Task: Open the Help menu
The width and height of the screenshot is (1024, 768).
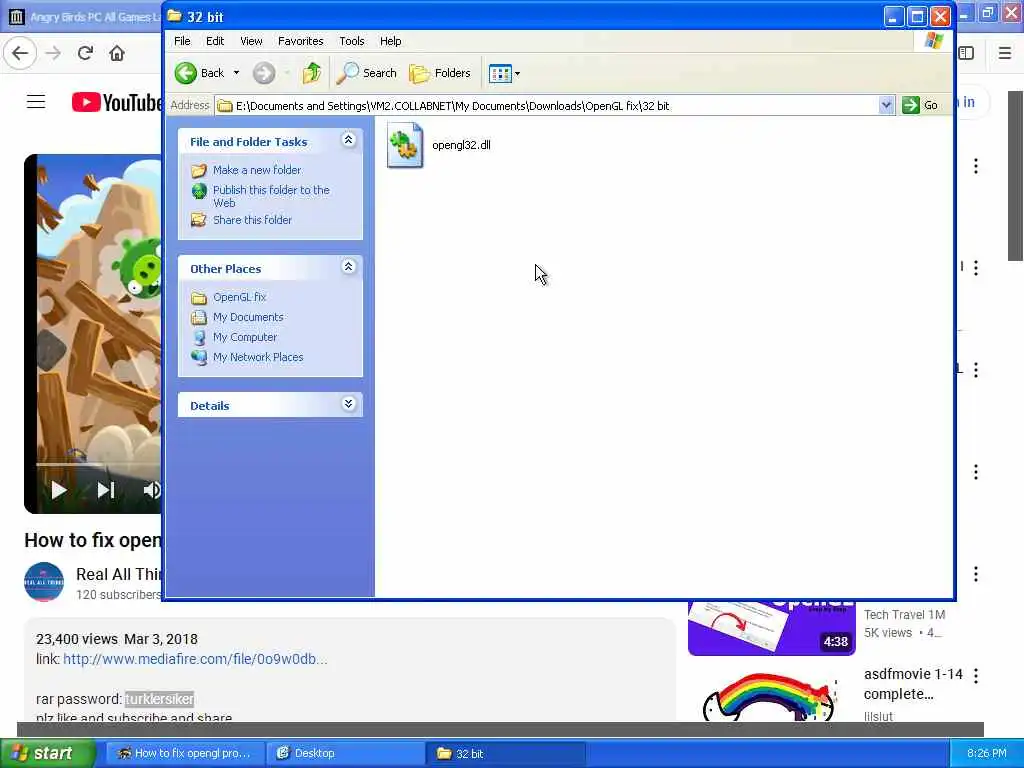Action: point(391,41)
